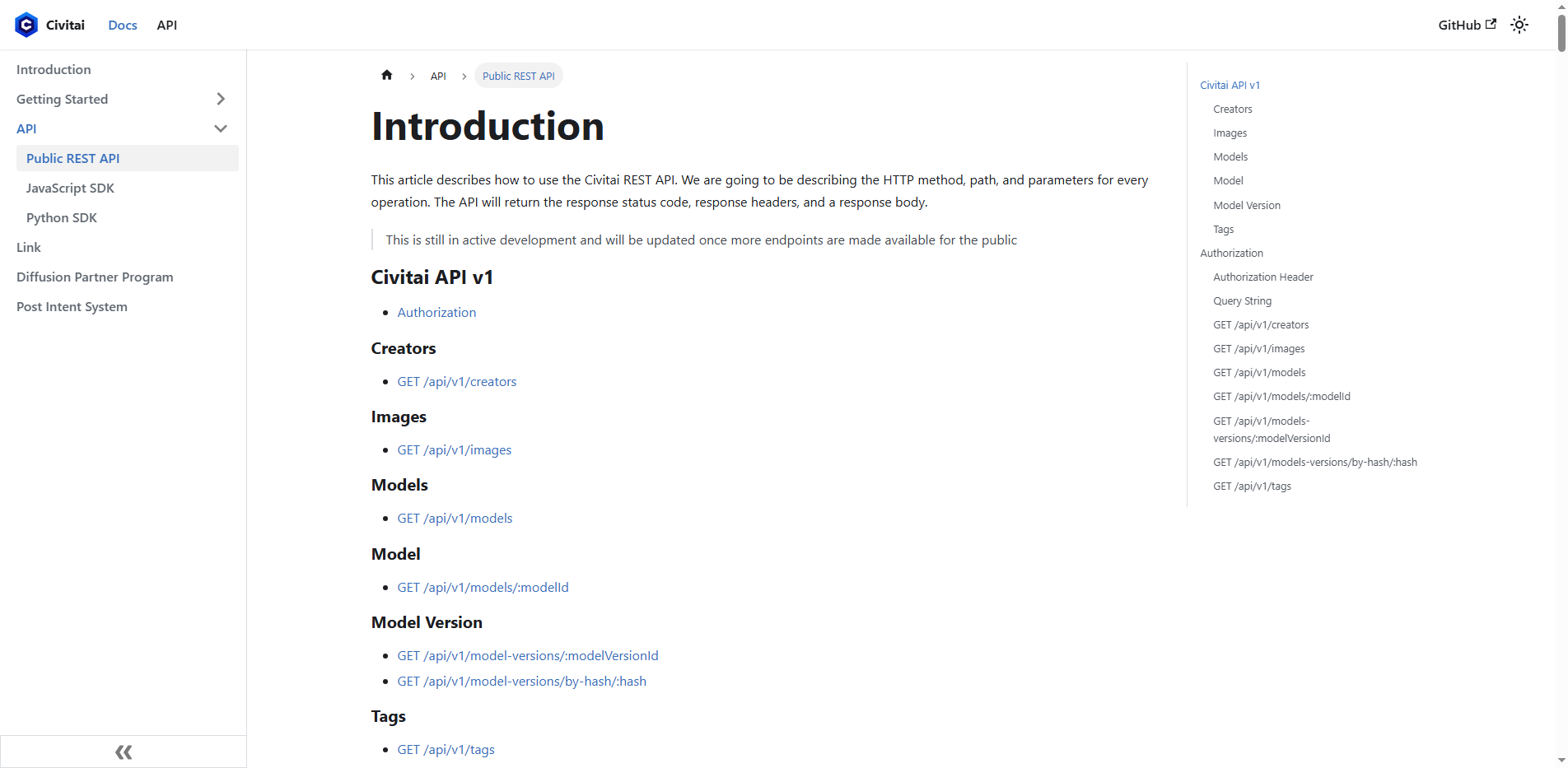This screenshot has width=1568, height=768.
Task: Select GET /api/v1/tags in right sidebar
Action: (x=1252, y=486)
